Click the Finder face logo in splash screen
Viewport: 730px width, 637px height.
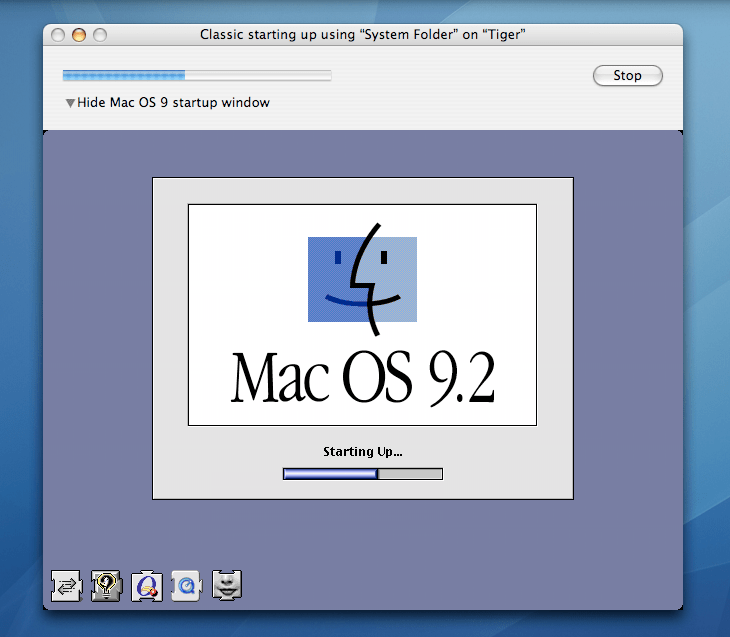tap(362, 279)
